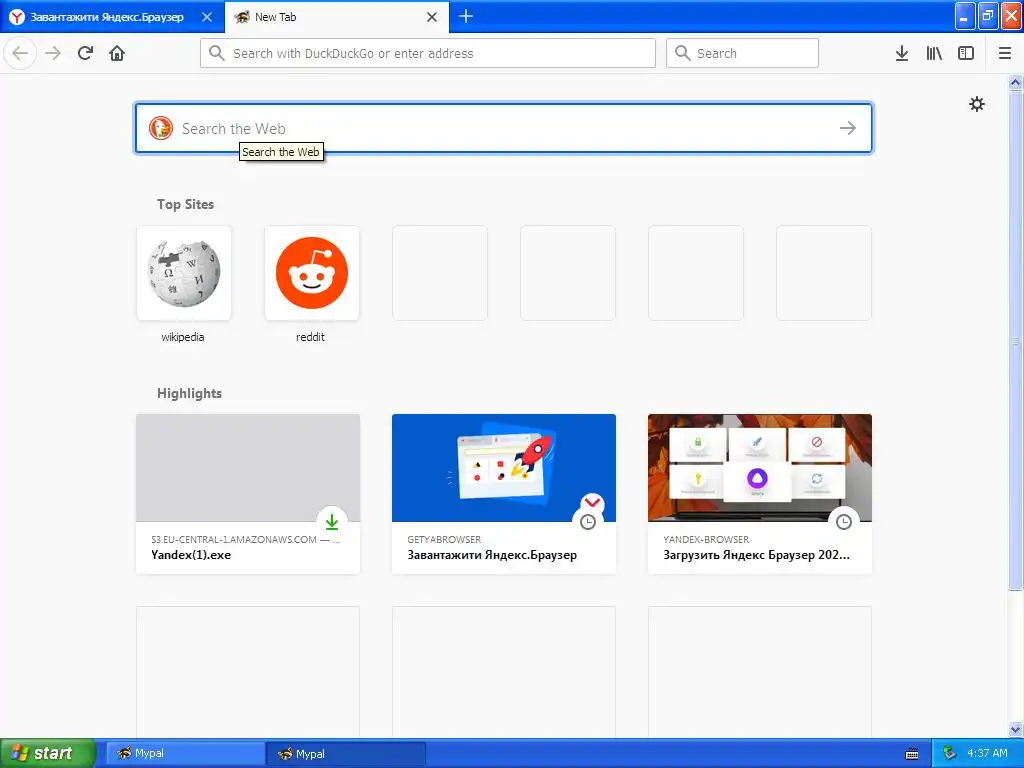
Task: Click clock history badge on Загрузить Яндекс card
Action: tap(844, 521)
